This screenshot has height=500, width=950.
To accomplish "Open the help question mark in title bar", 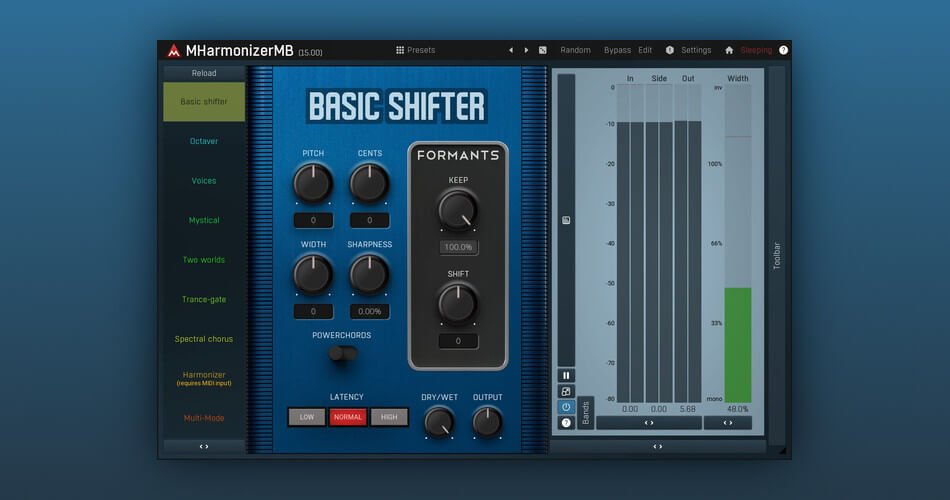I will [783, 50].
